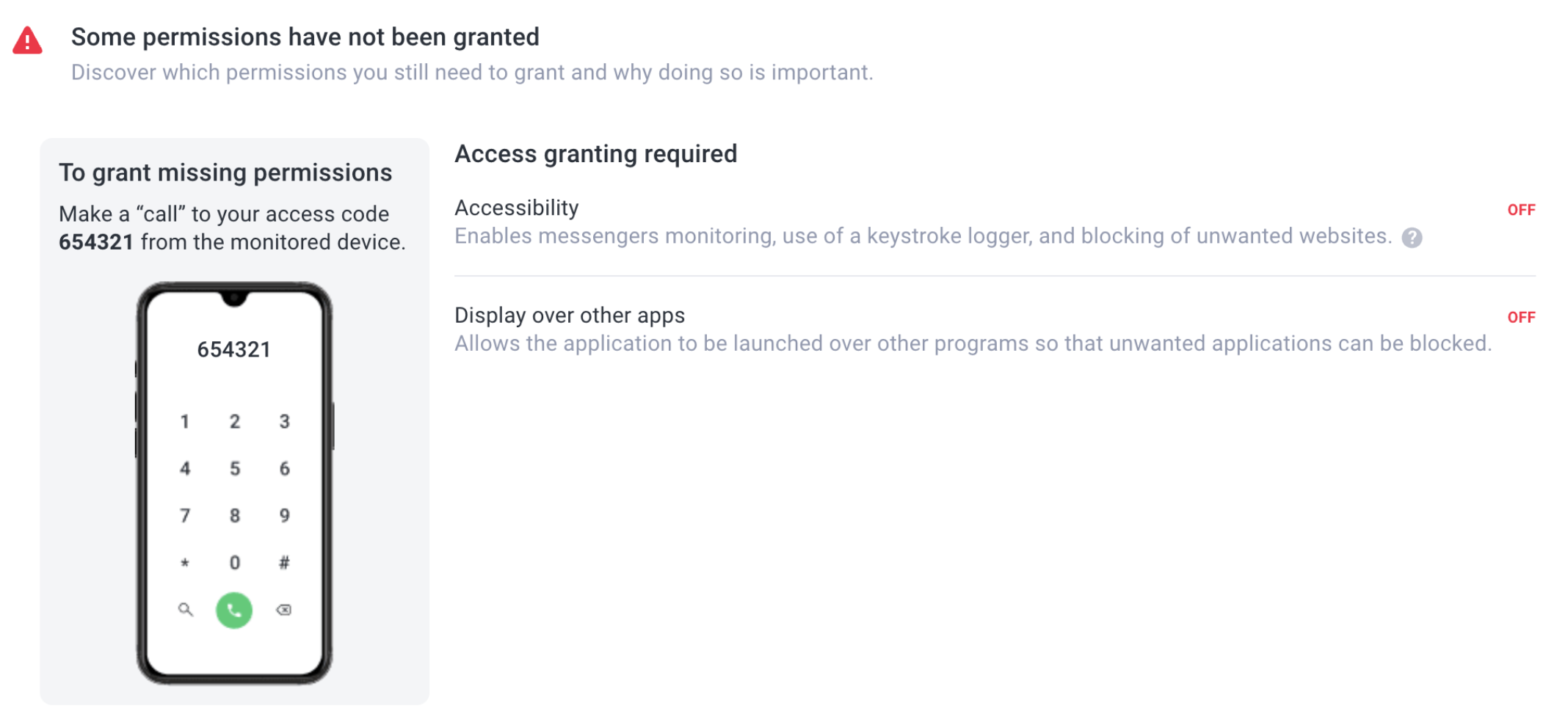Click the search magnifier on phone dialer

(x=186, y=609)
